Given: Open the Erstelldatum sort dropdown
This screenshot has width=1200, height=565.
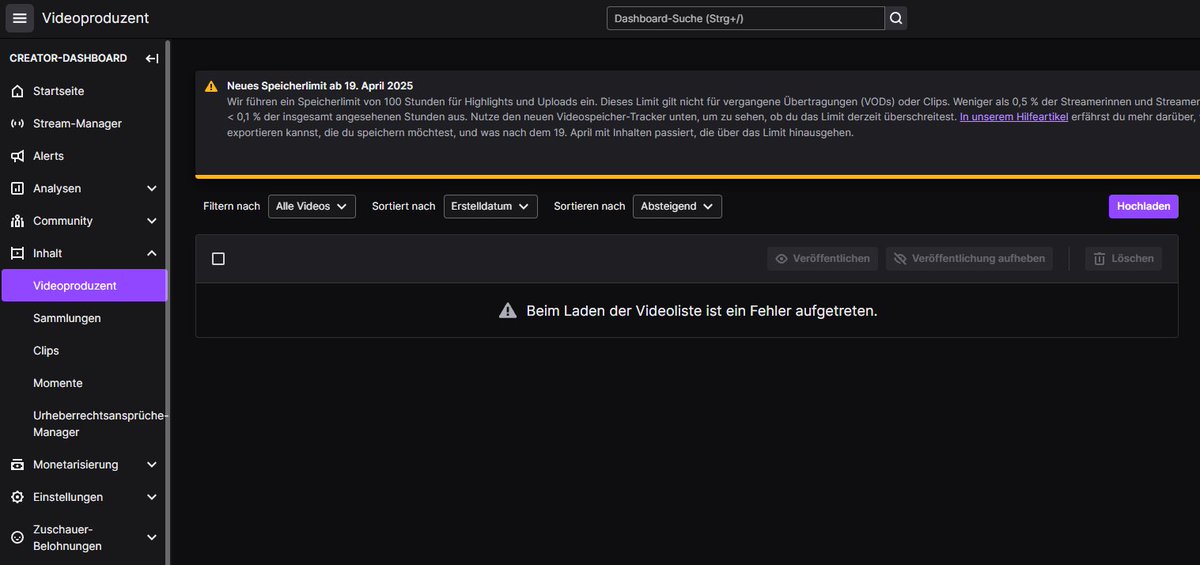Looking at the screenshot, I should coord(491,206).
